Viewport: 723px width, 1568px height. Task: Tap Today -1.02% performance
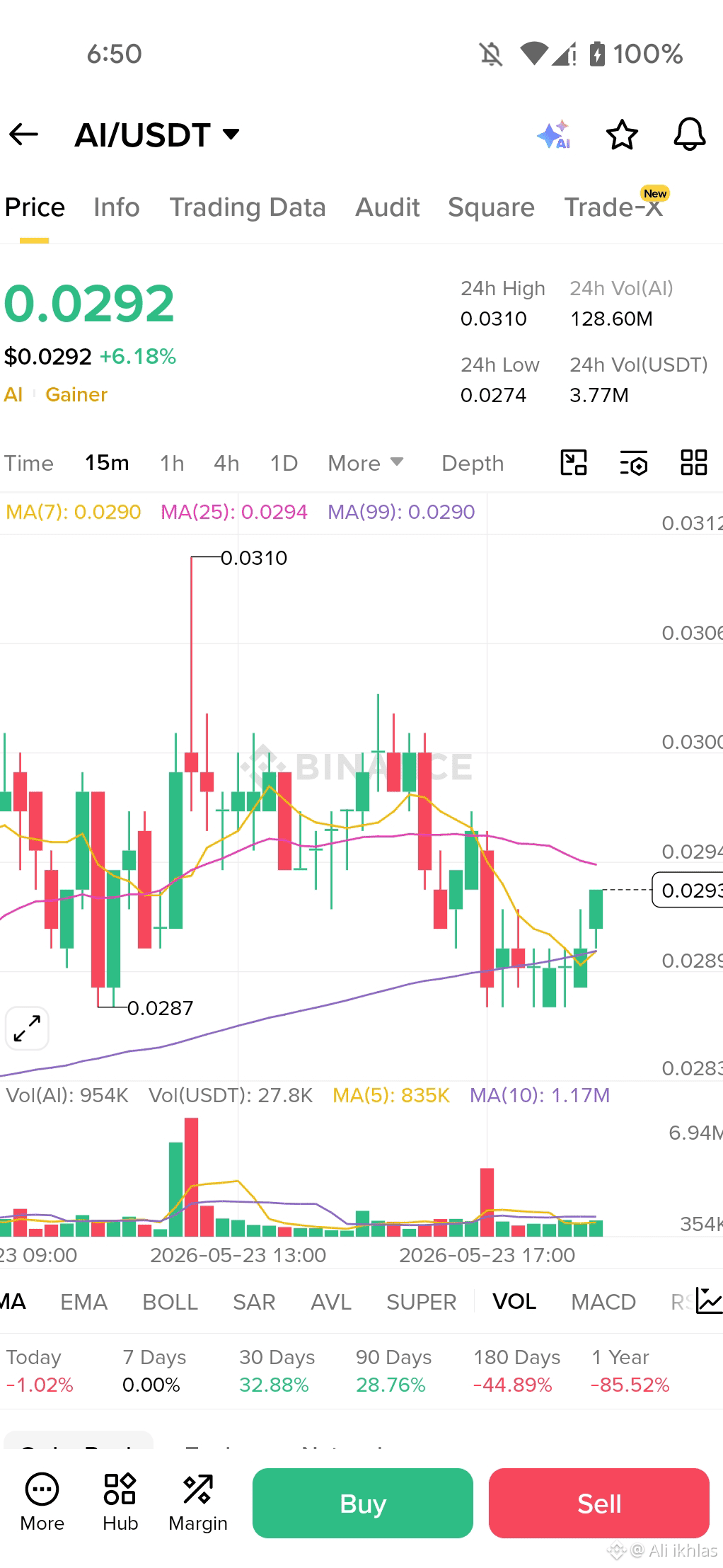tap(40, 1370)
